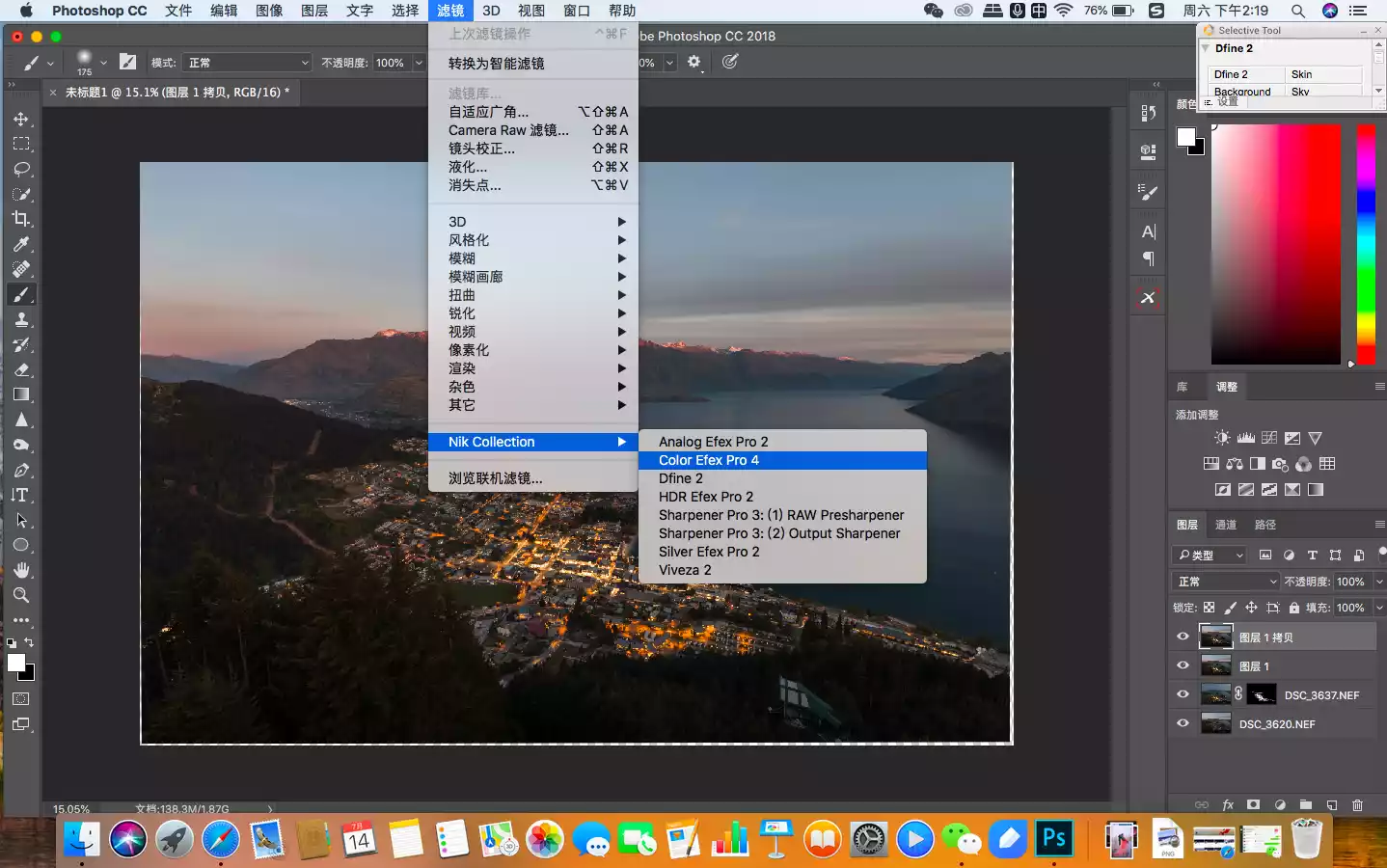Hide the DSC_3620.NEF layer
The height and width of the screenshot is (868, 1387).
click(1183, 723)
